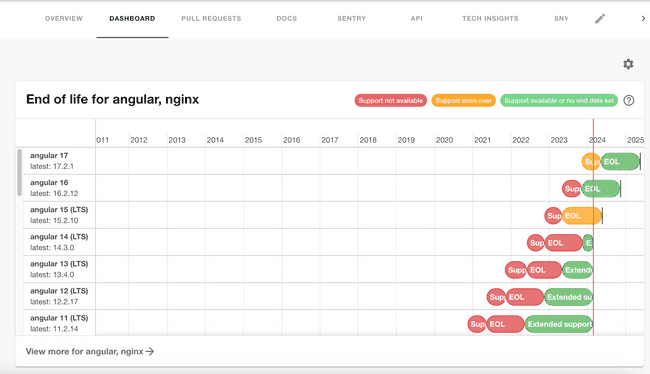This screenshot has height=374, width=650.
Task: Click the green Extended support bar for angular 11
Action: pyautogui.click(x=559, y=324)
